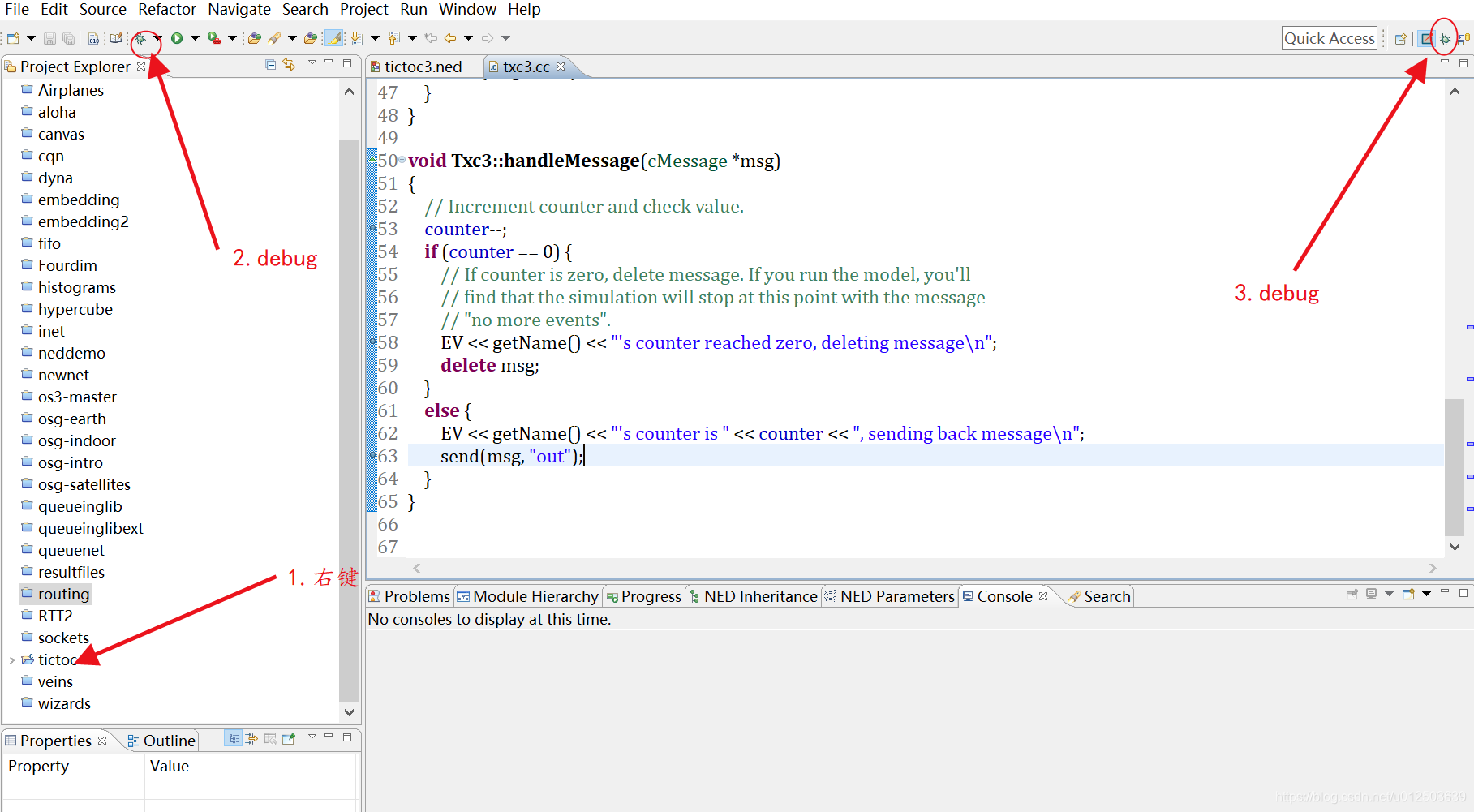Screen dimensions: 1474x812
Task: Click the Save icon in the toolbar
Action: 49,37
